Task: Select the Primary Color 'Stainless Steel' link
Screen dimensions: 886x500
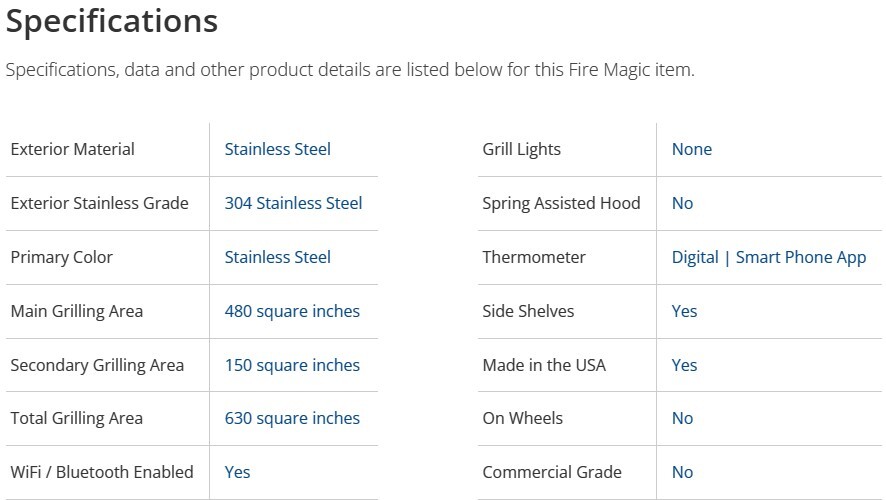Action: tap(277, 257)
